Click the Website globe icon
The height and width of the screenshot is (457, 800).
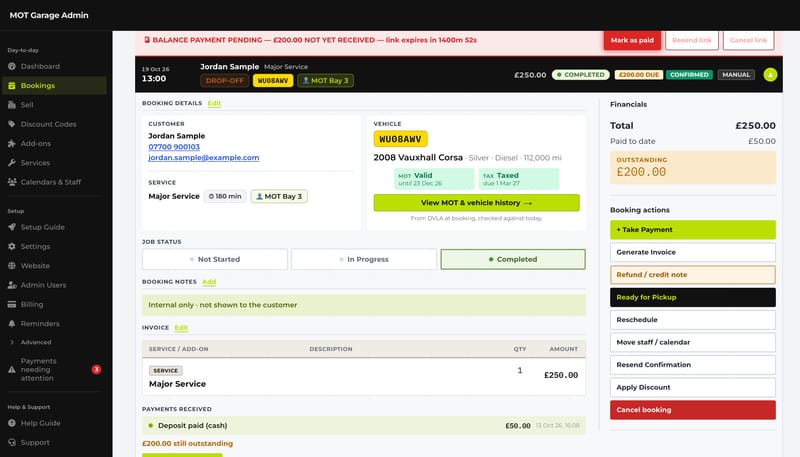(x=12, y=266)
